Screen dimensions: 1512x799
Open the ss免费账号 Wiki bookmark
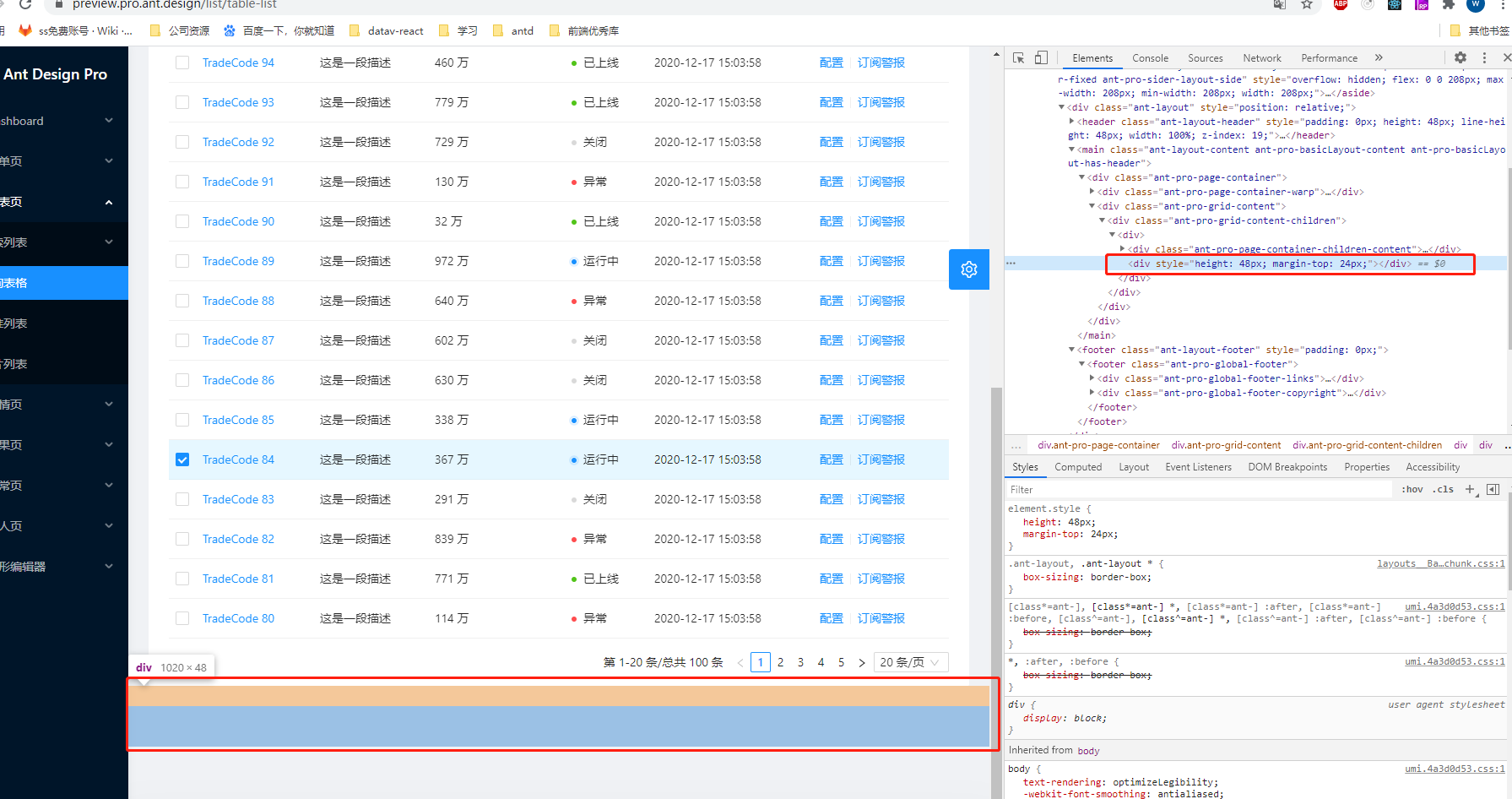(76, 31)
